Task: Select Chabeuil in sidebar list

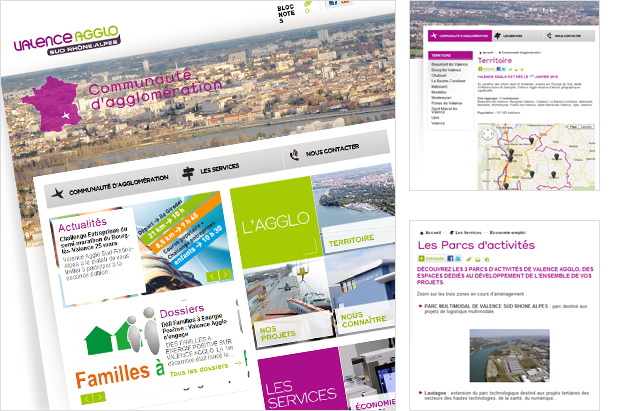Action: (x=438, y=75)
